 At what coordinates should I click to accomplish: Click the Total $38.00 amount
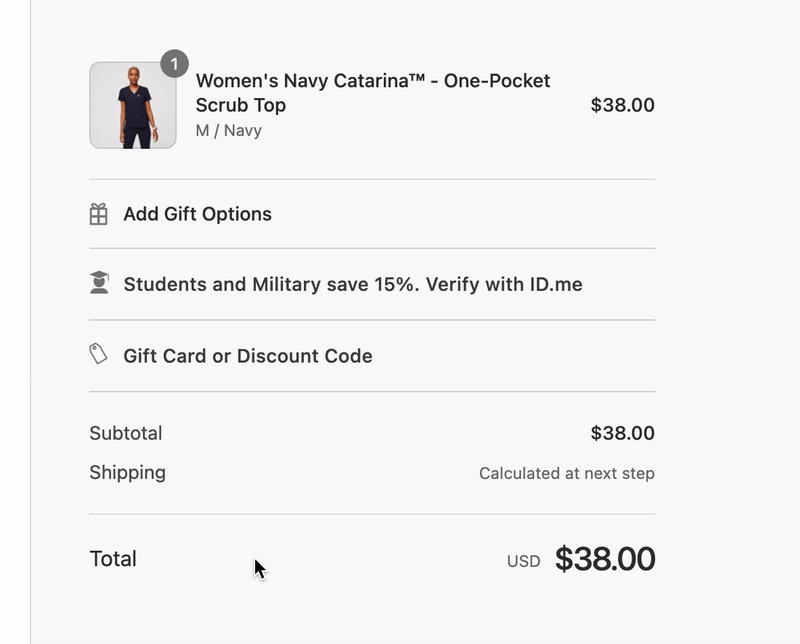point(604,559)
